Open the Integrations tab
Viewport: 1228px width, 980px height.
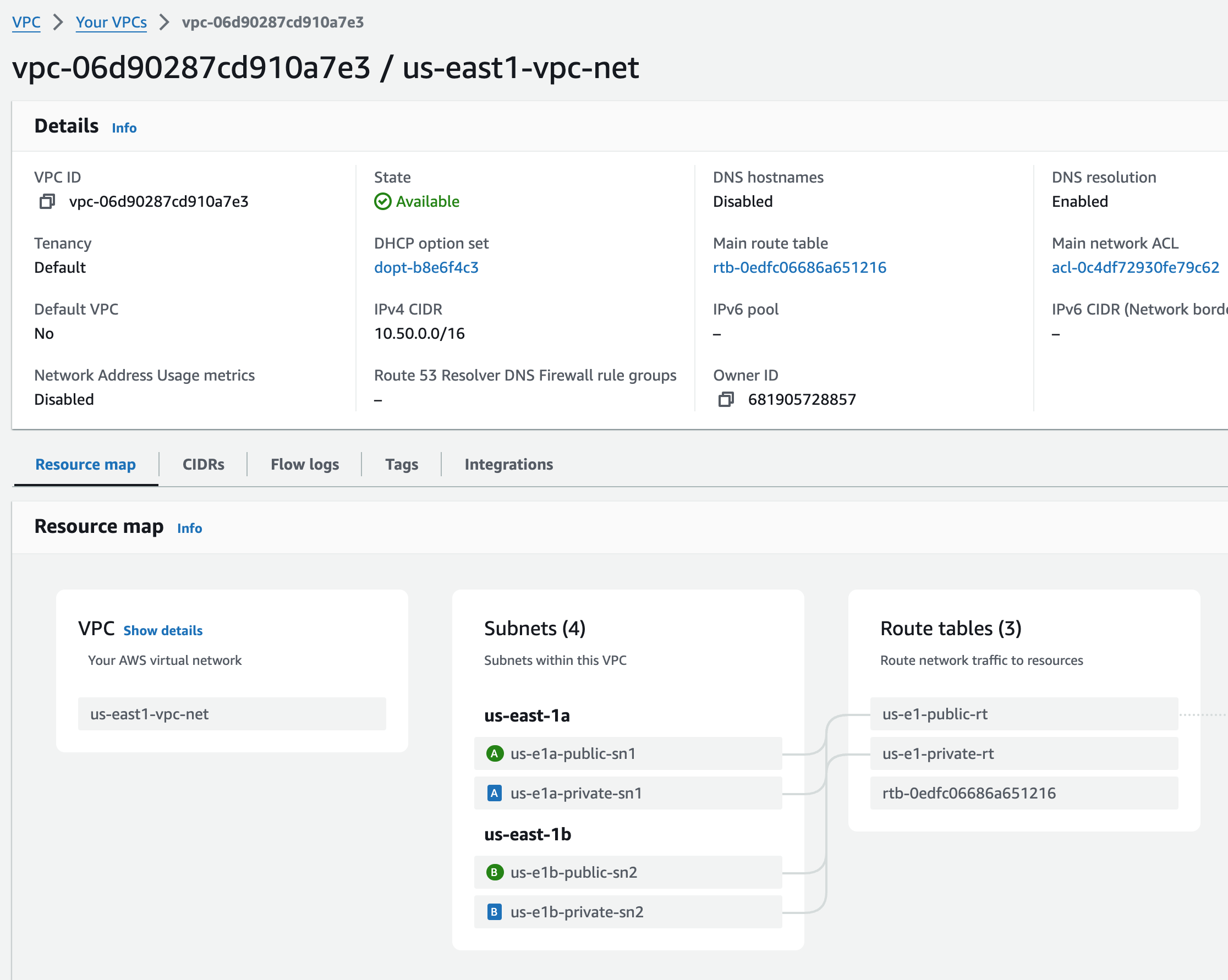click(x=508, y=465)
